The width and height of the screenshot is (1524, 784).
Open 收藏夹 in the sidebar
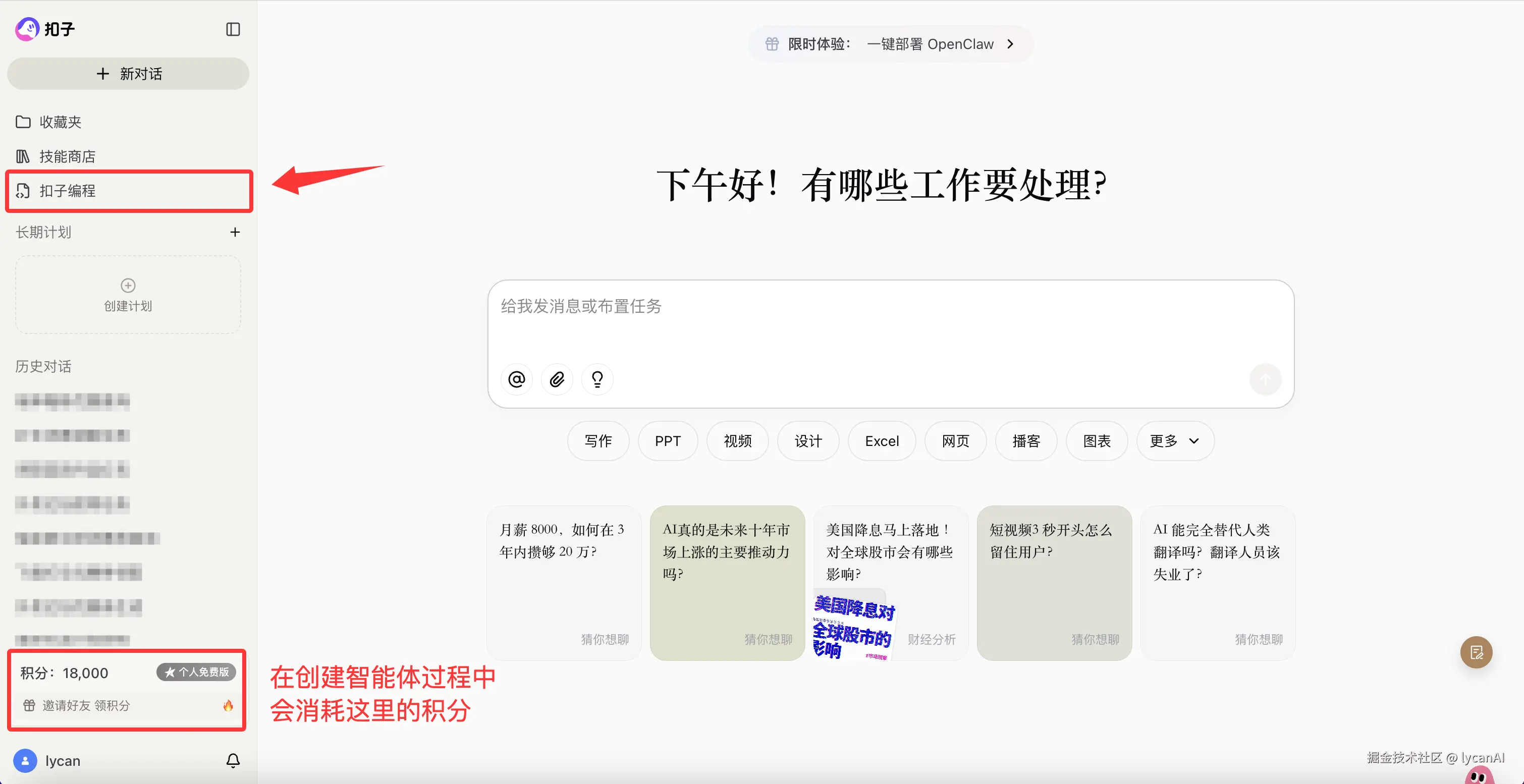[x=60, y=122]
